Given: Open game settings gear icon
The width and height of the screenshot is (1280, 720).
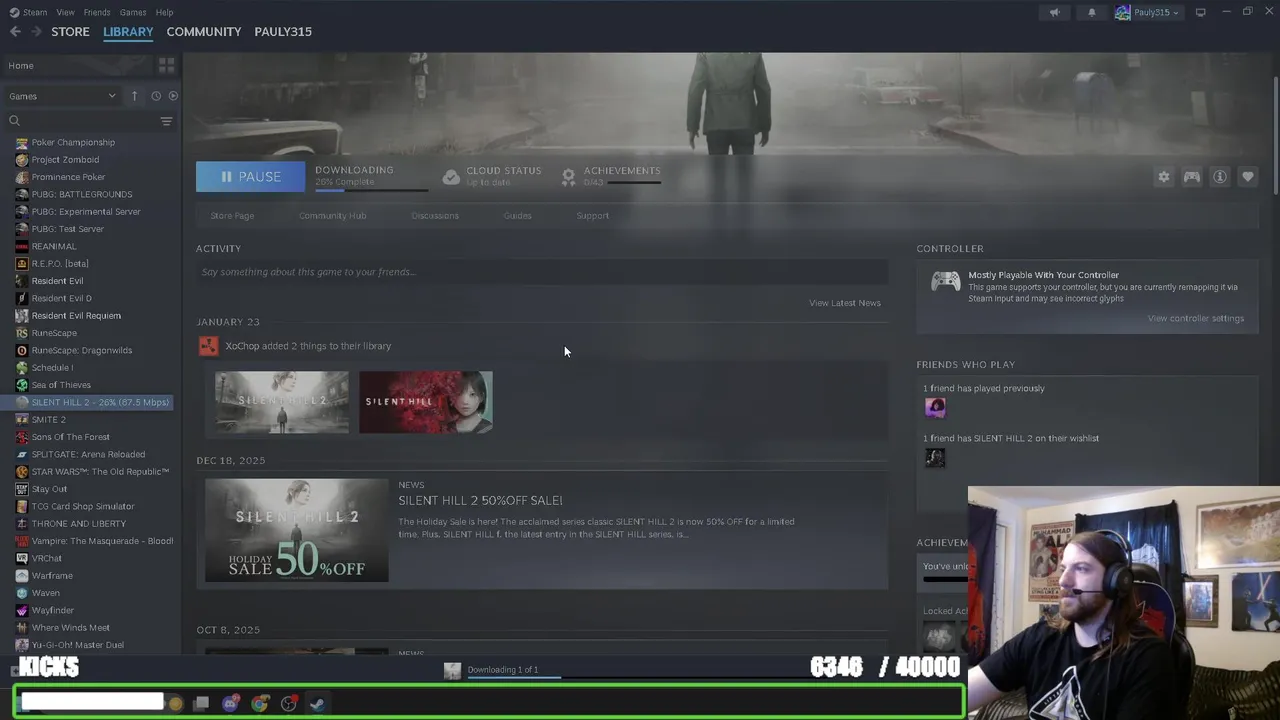Looking at the screenshot, I should coord(1163,177).
